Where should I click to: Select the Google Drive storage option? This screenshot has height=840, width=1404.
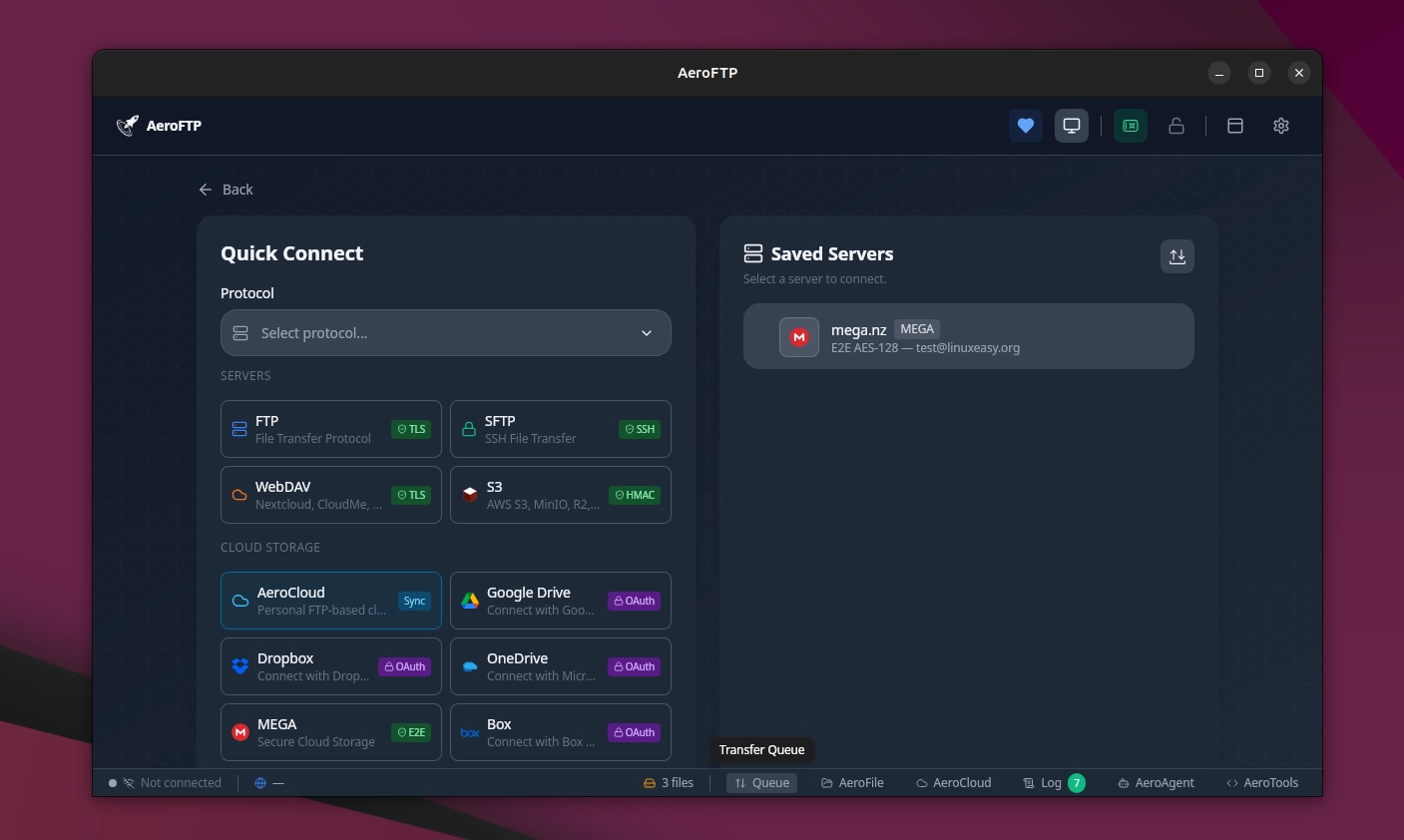pos(560,601)
